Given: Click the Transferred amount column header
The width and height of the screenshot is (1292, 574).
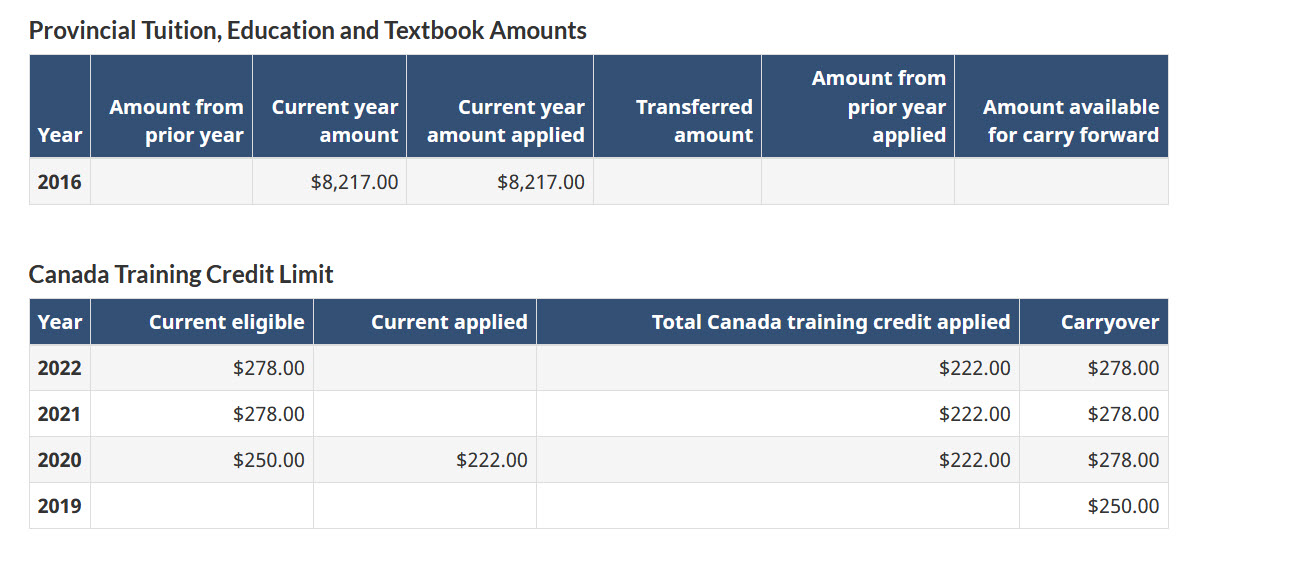Looking at the screenshot, I should point(677,107).
